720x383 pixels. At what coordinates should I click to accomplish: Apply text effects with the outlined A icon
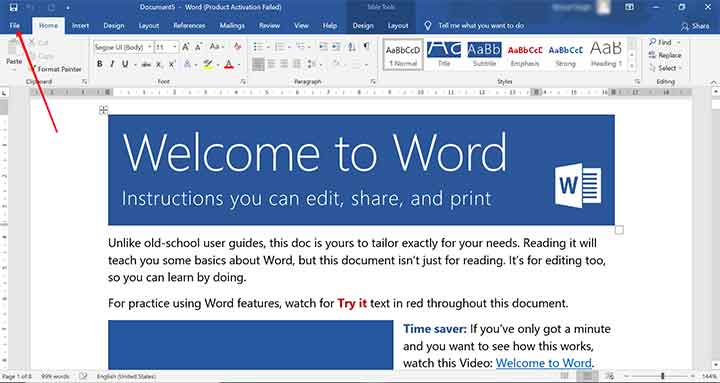187,64
